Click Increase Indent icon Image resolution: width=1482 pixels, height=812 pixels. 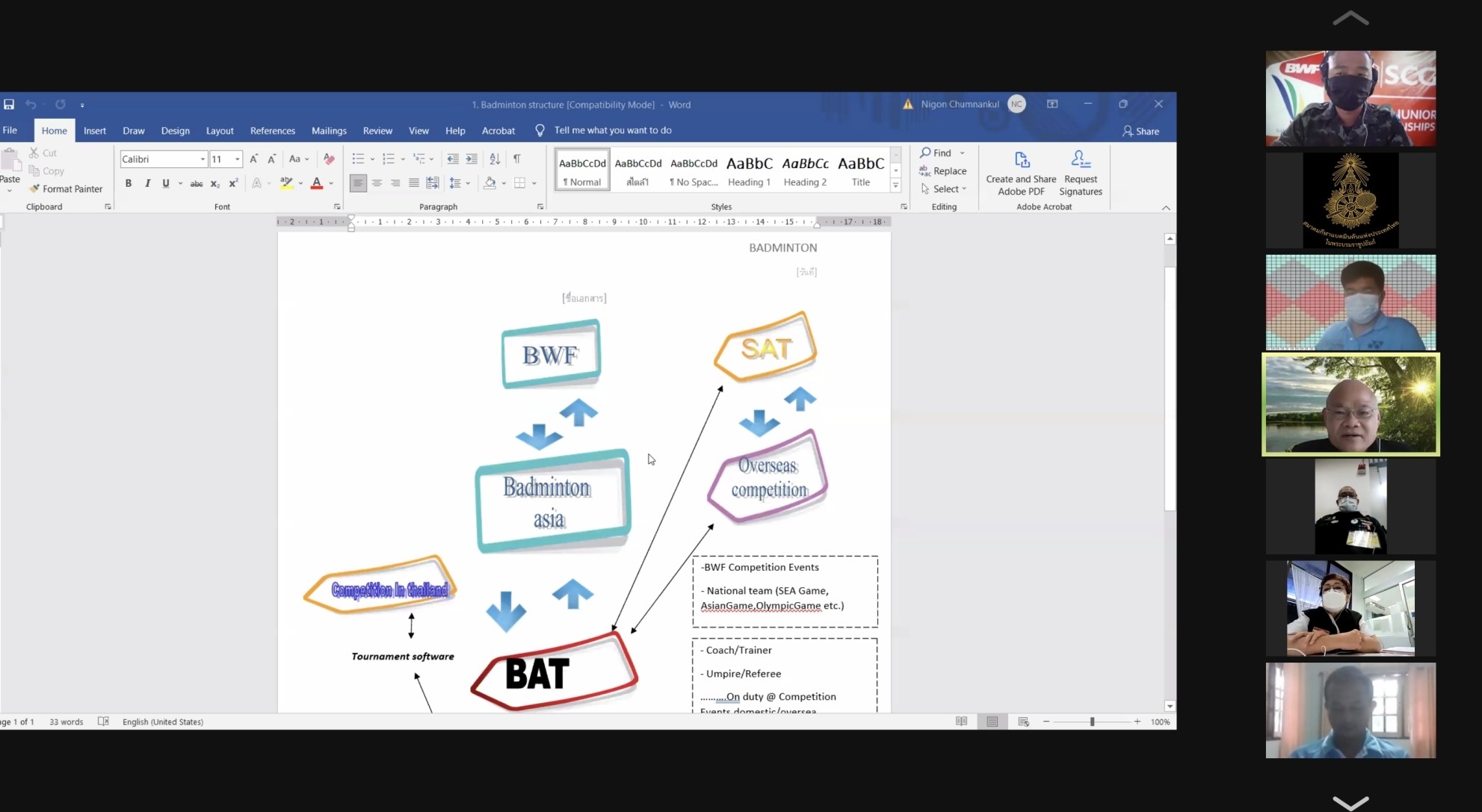472,158
